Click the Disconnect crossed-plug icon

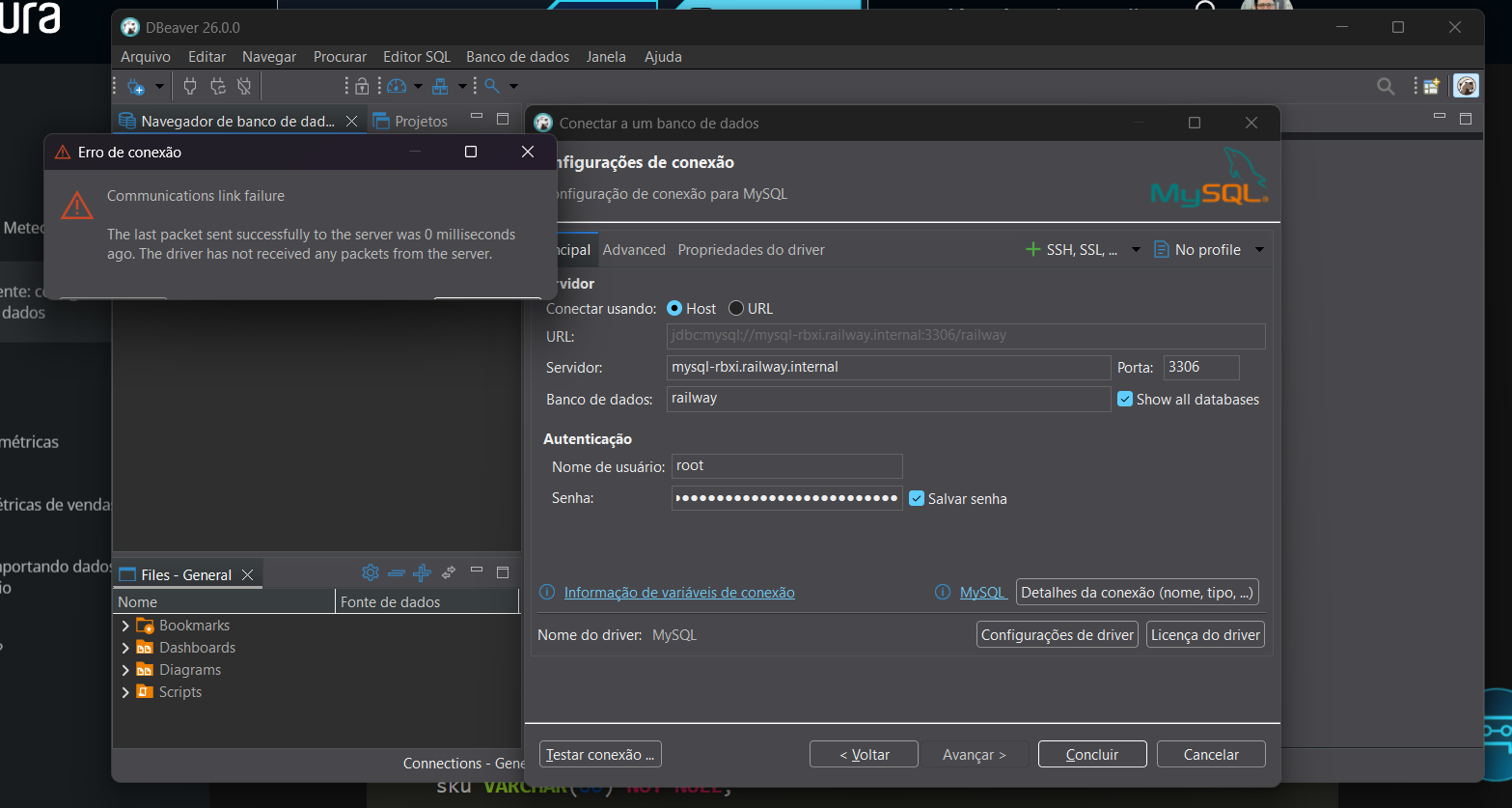pyautogui.click(x=244, y=86)
